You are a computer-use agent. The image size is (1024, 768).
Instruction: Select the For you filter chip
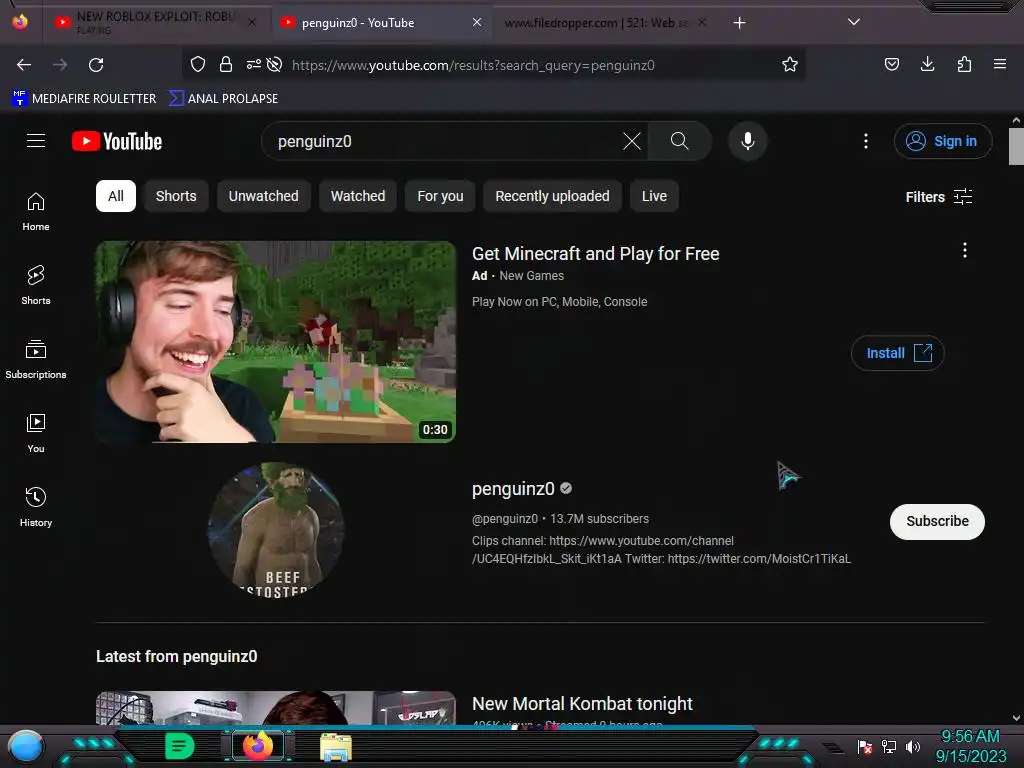click(x=440, y=196)
